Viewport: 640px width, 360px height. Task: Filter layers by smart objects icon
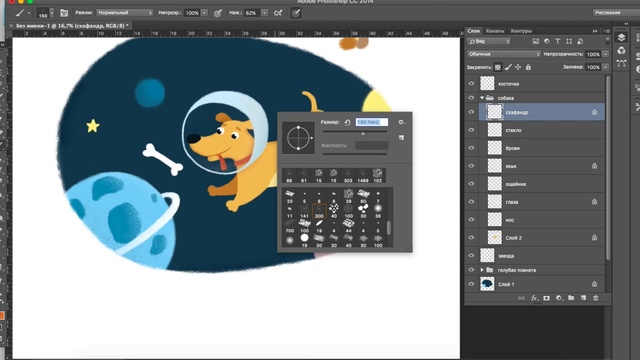[x=580, y=41]
